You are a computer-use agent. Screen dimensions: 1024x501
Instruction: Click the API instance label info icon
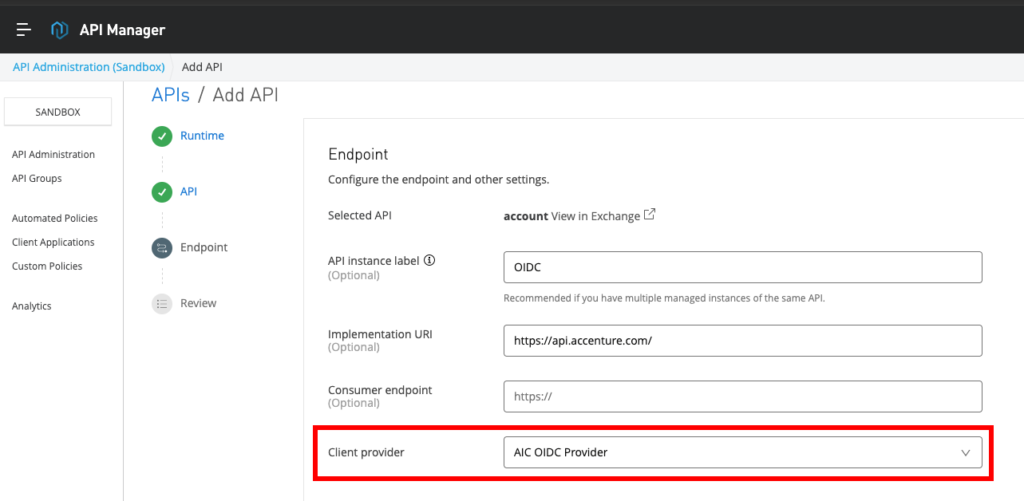tap(429, 260)
